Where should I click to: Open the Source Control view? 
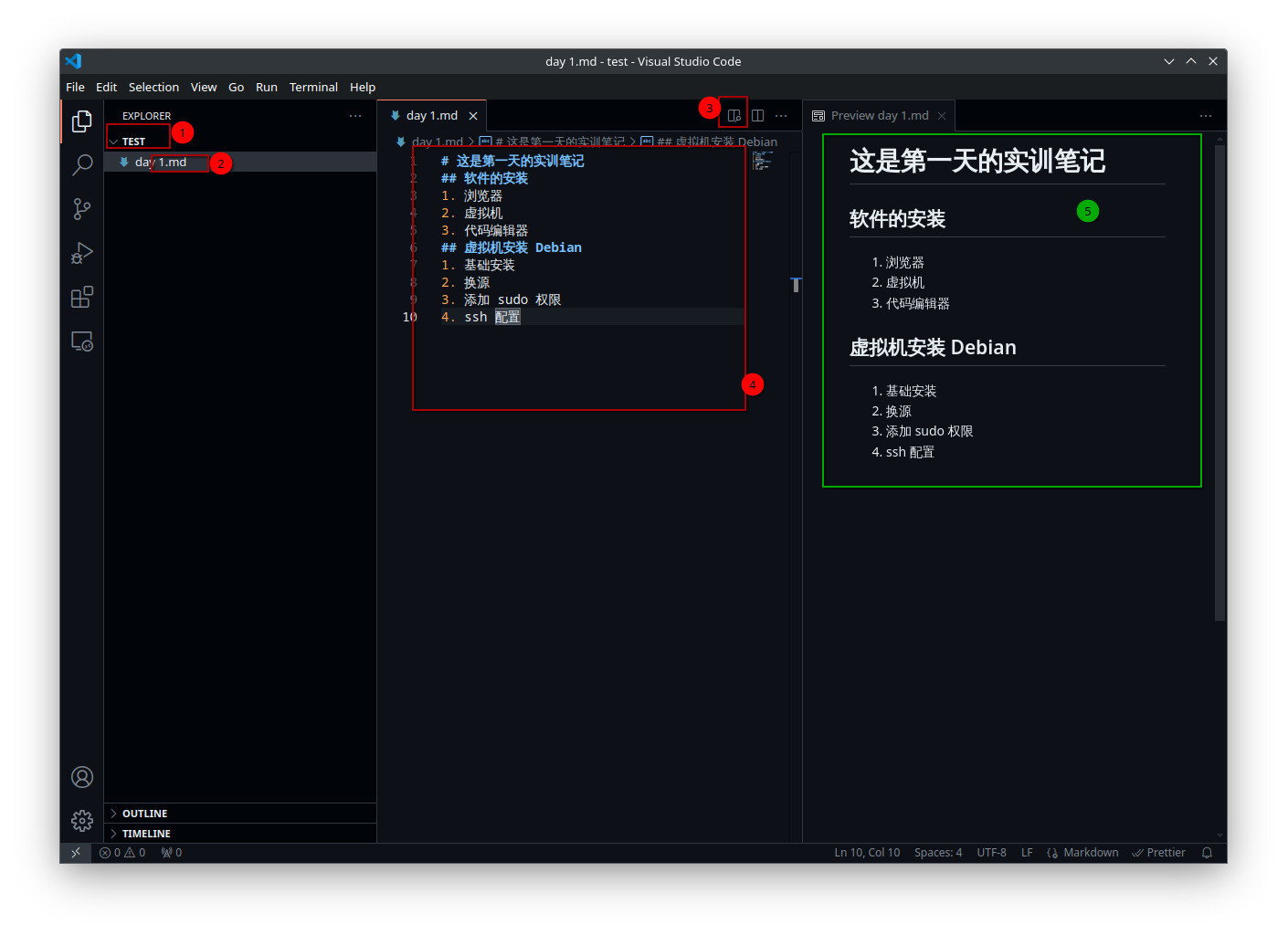click(82, 209)
